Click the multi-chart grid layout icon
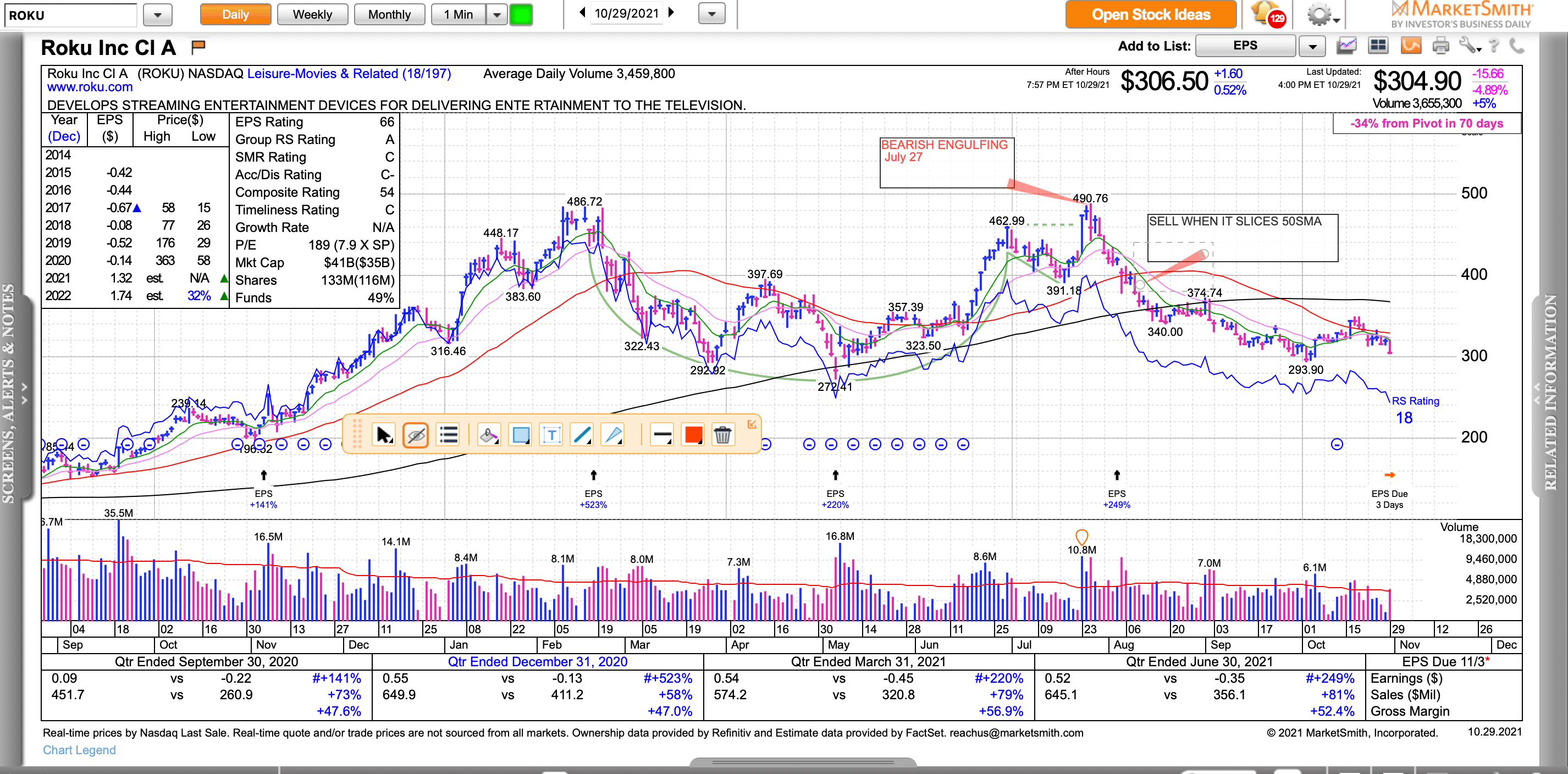 point(1378,46)
